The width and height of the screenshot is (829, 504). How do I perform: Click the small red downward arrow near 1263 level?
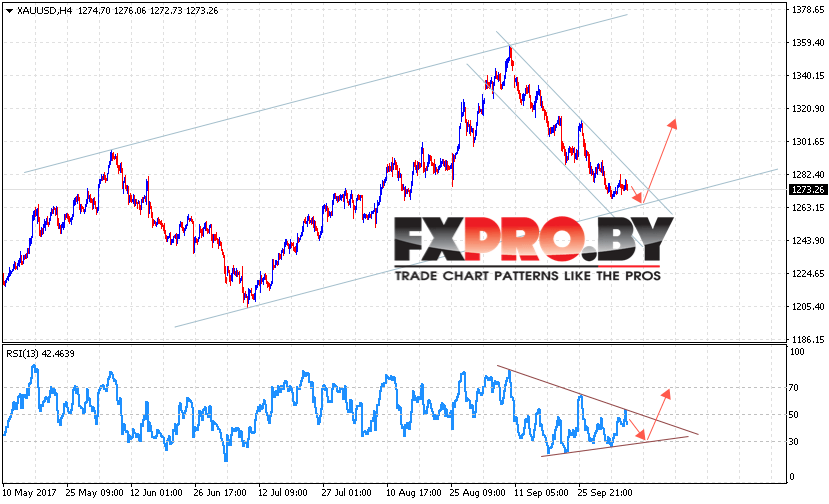pos(636,194)
